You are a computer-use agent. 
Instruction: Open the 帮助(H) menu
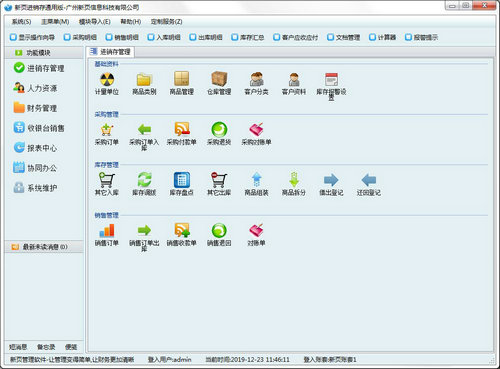(131, 22)
